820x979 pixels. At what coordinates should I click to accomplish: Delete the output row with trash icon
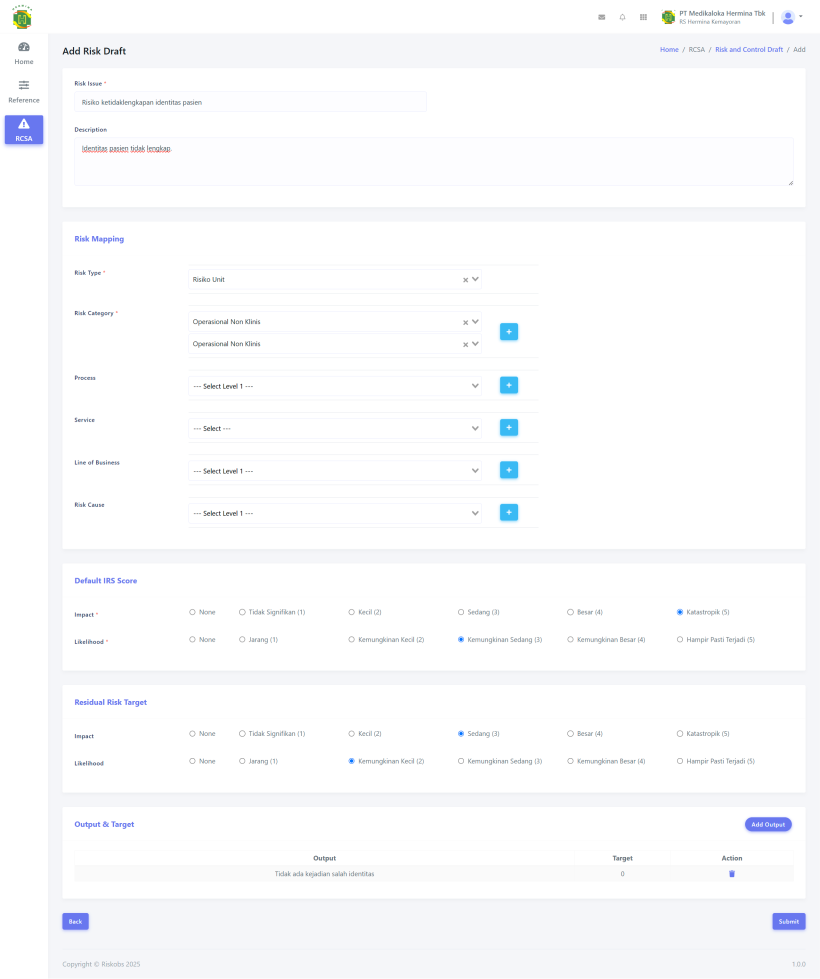pyautogui.click(x=732, y=874)
